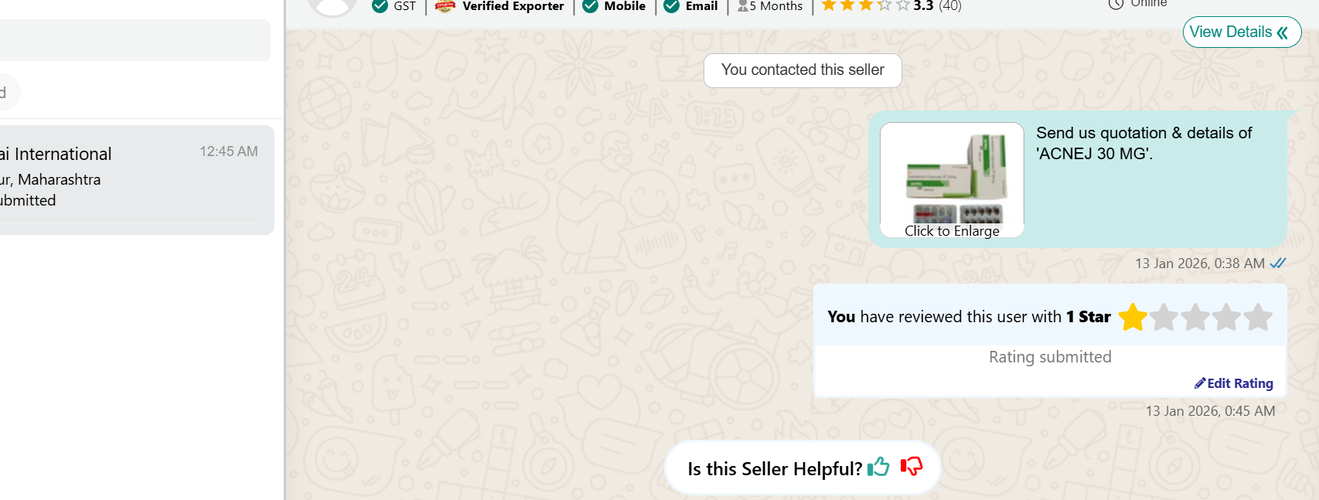Click the 13 Jan 2026, 0:45 AM timestamp
This screenshot has width=1319, height=500.
point(1210,411)
